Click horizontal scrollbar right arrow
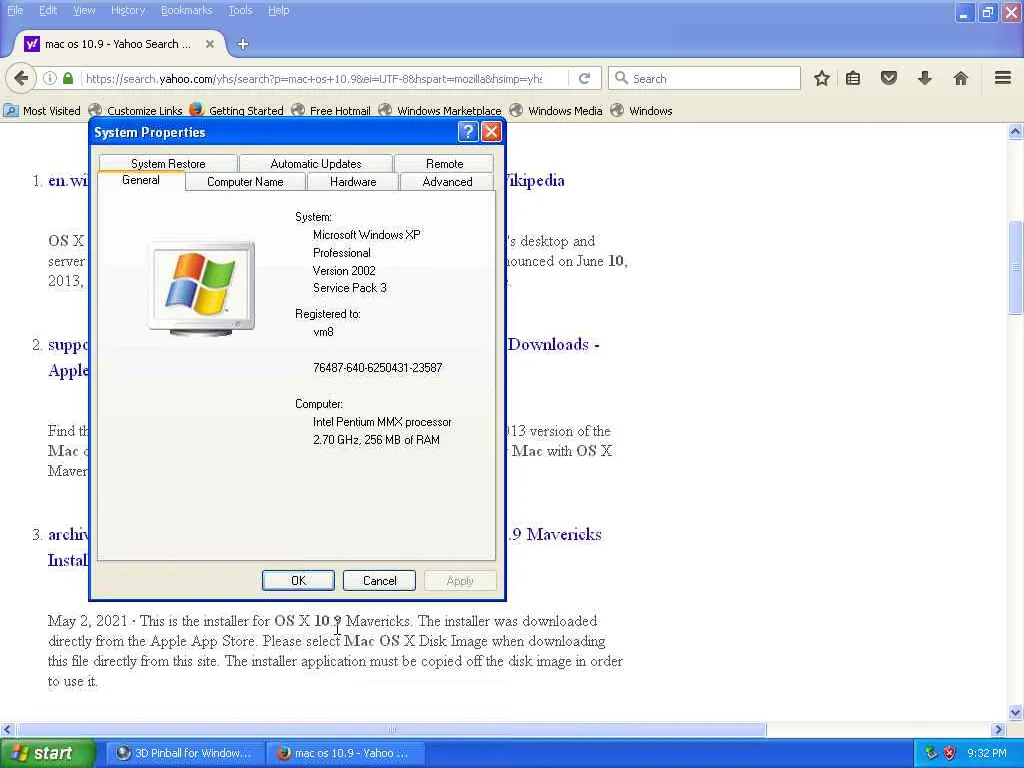Image resolution: width=1024 pixels, height=768 pixels. coord(998,729)
